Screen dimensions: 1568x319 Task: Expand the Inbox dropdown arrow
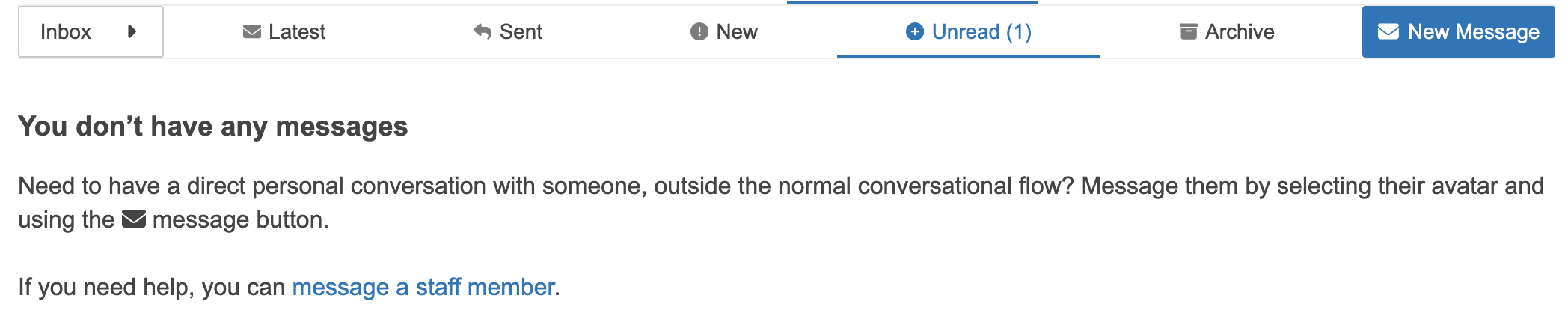[132, 31]
